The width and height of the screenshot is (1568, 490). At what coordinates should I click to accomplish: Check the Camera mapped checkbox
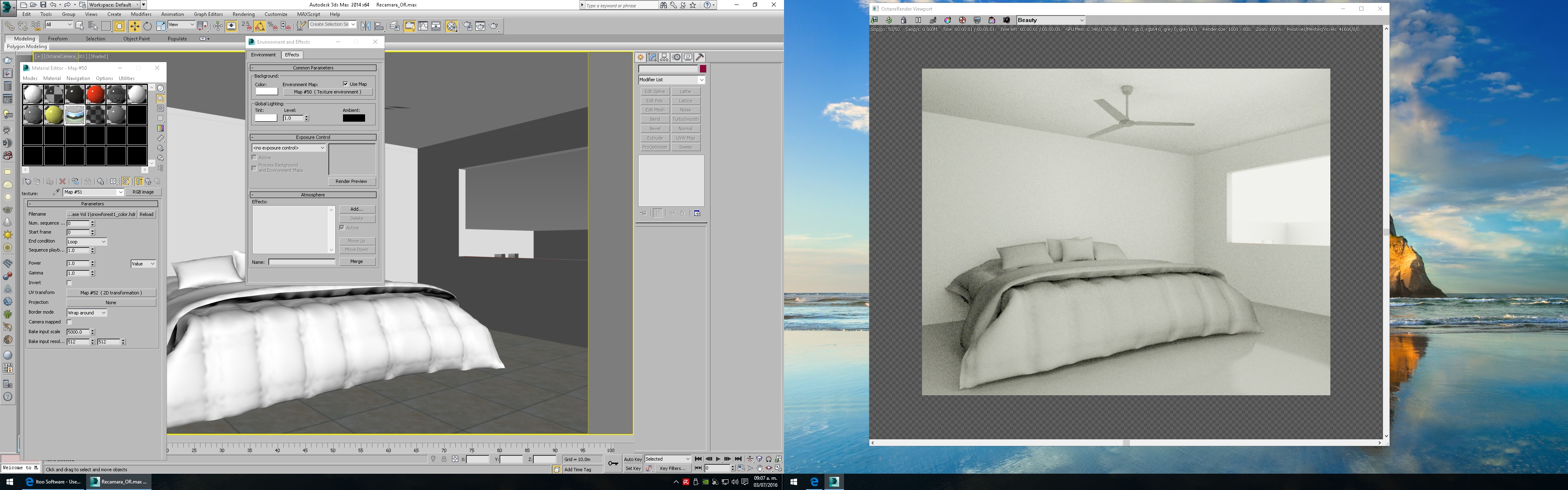(69, 322)
